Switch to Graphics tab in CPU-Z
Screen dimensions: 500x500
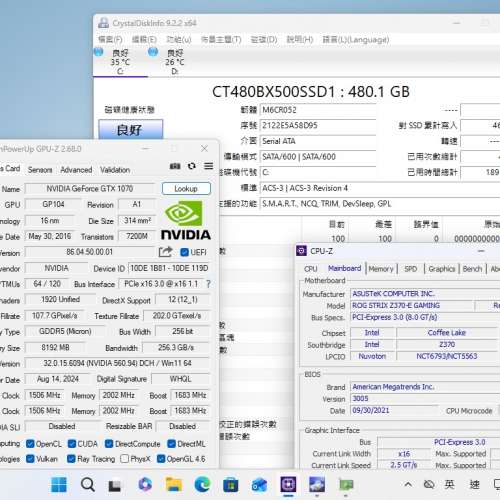tap(442, 269)
